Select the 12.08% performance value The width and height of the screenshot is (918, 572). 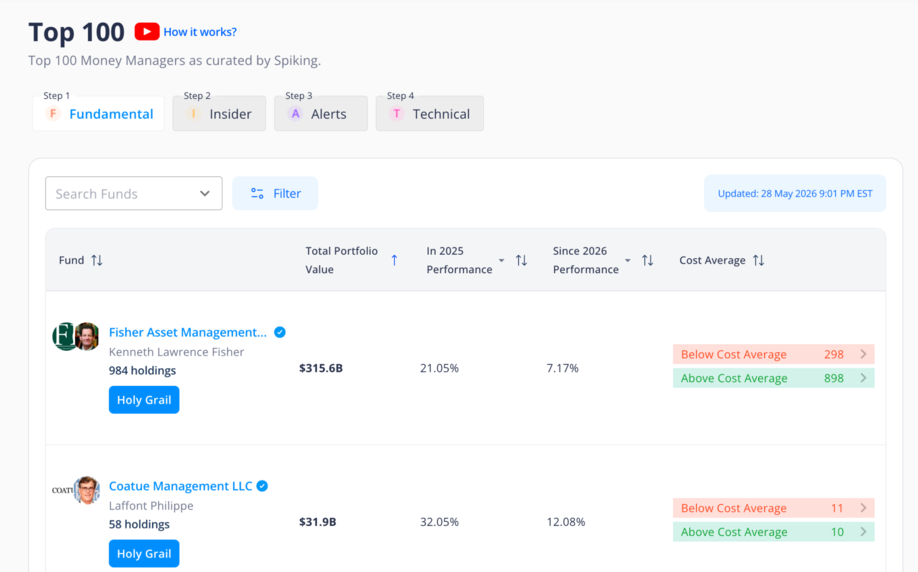[566, 522]
